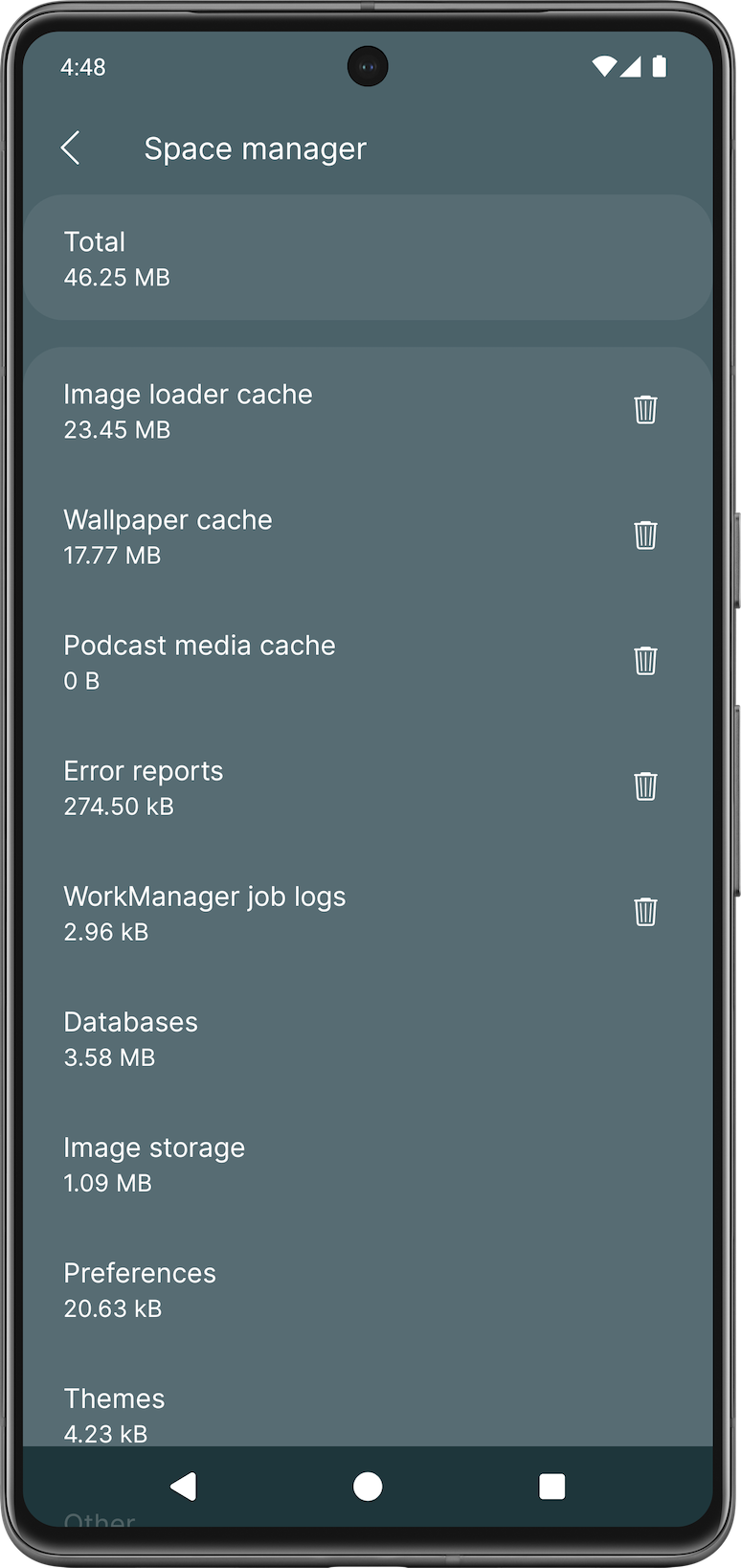Trash the Error reports data

(645, 786)
